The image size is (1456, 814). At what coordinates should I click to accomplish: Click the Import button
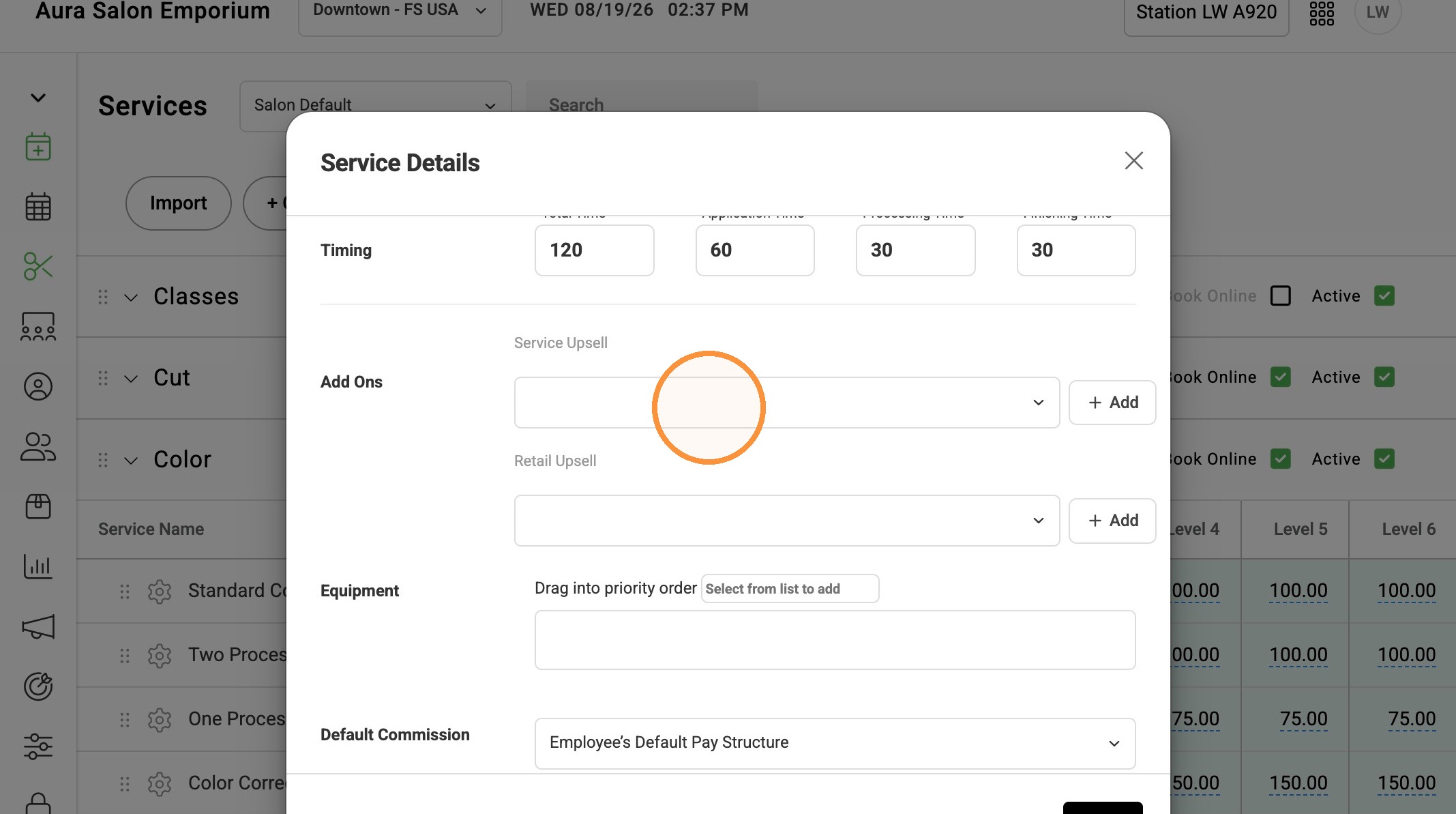coord(178,203)
